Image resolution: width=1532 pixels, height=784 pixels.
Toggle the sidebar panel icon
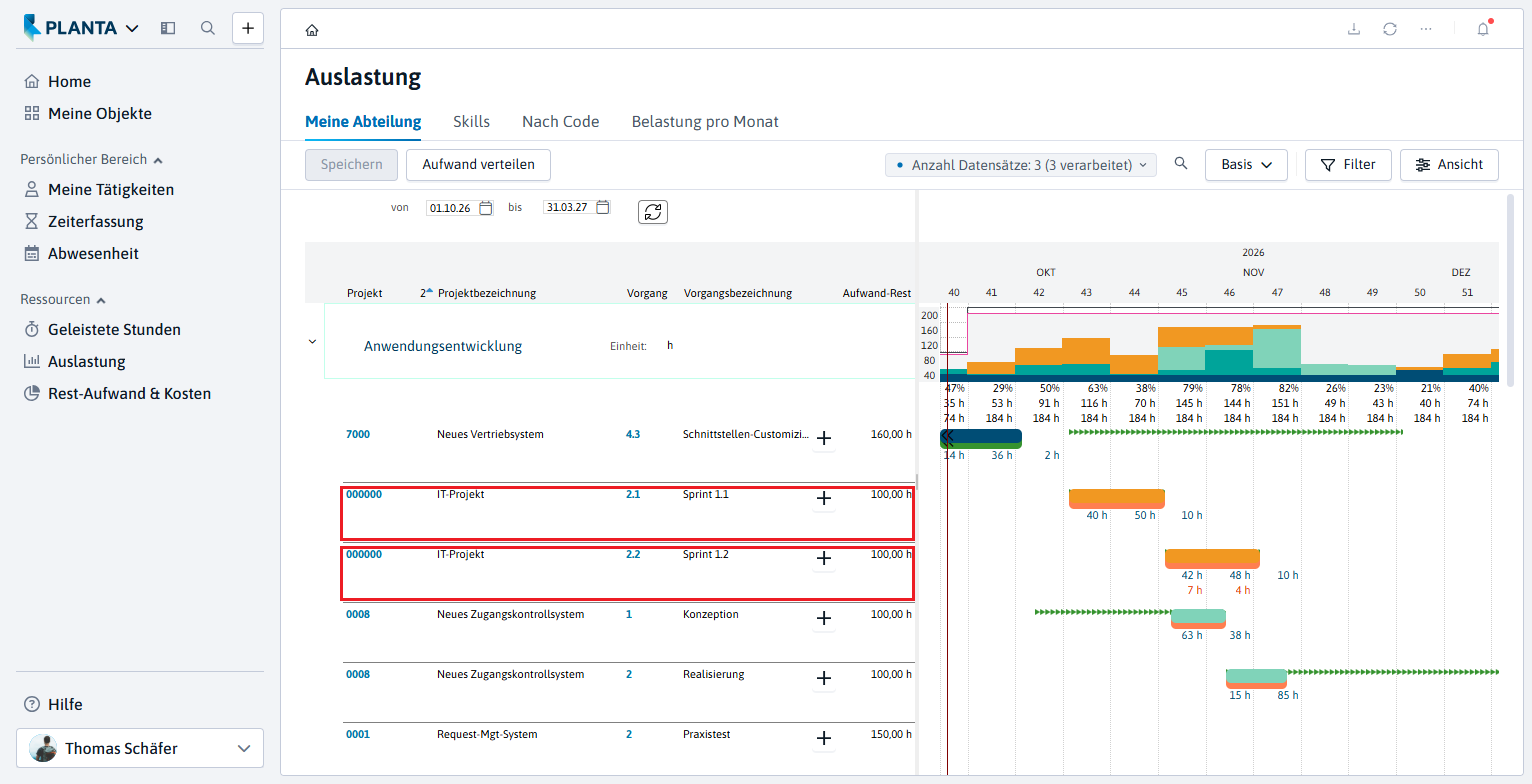coord(168,28)
